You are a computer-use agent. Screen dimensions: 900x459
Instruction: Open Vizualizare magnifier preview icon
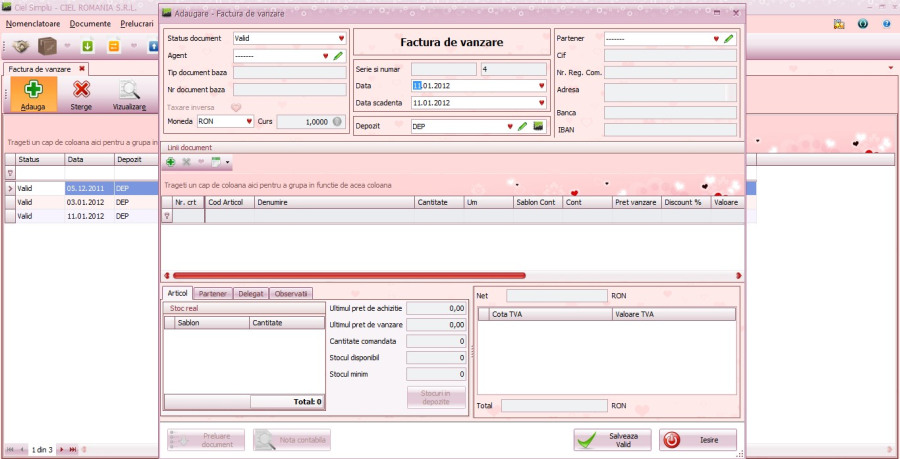129,91
